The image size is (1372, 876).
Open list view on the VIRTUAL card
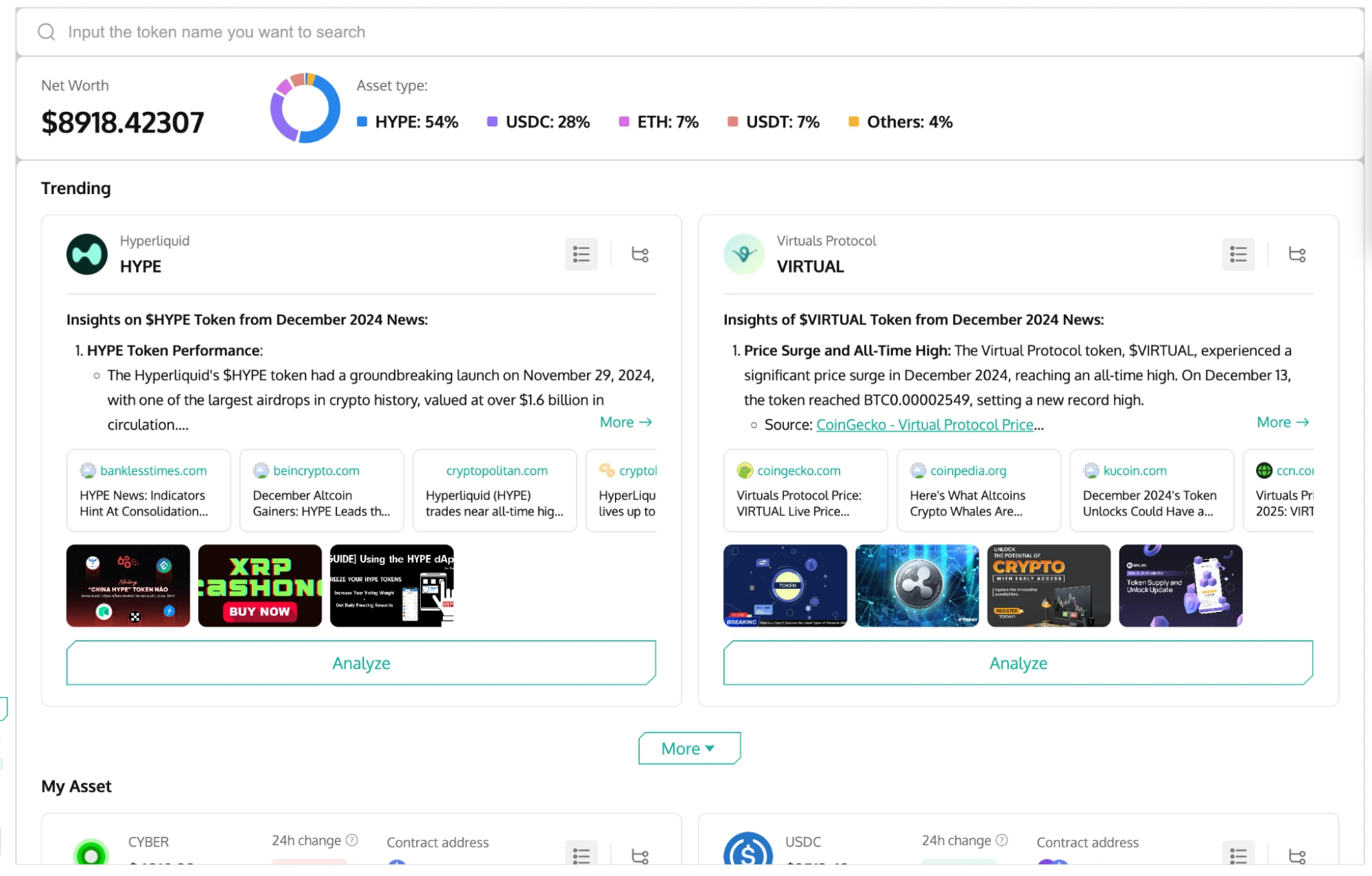coord(1237,254)
